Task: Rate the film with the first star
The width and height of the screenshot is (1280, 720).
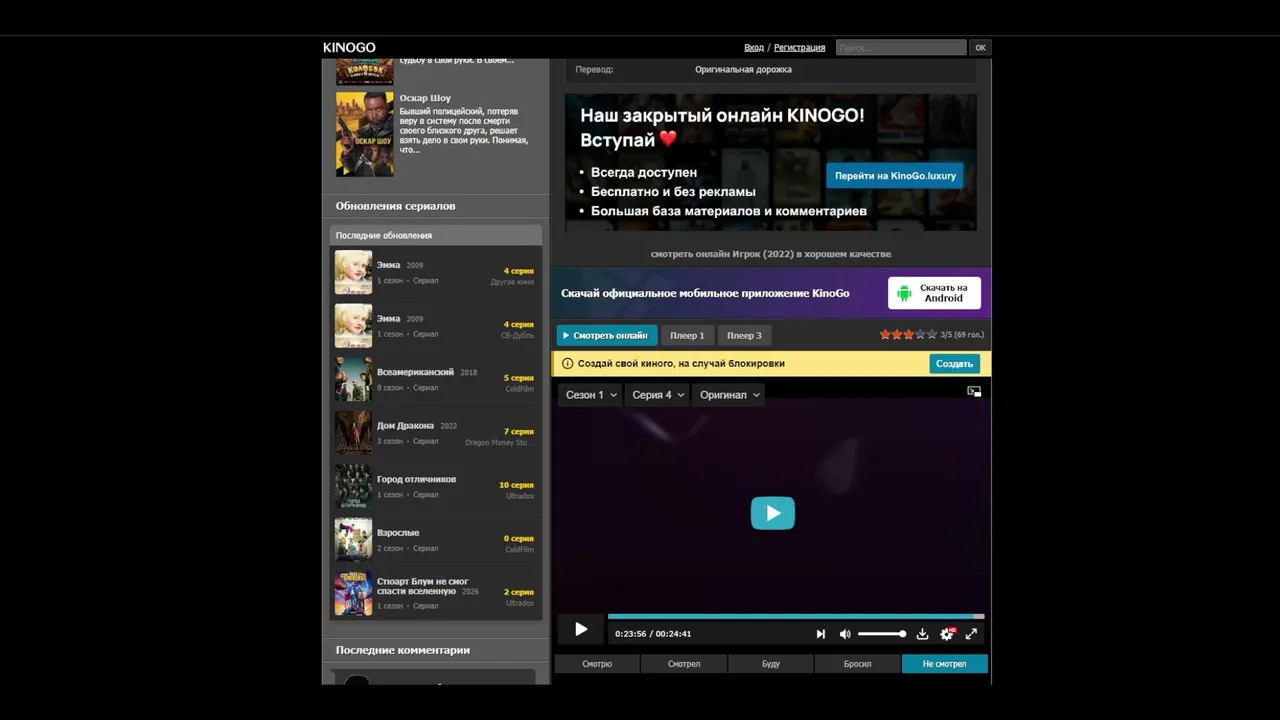Action: (x=885, y=335)
